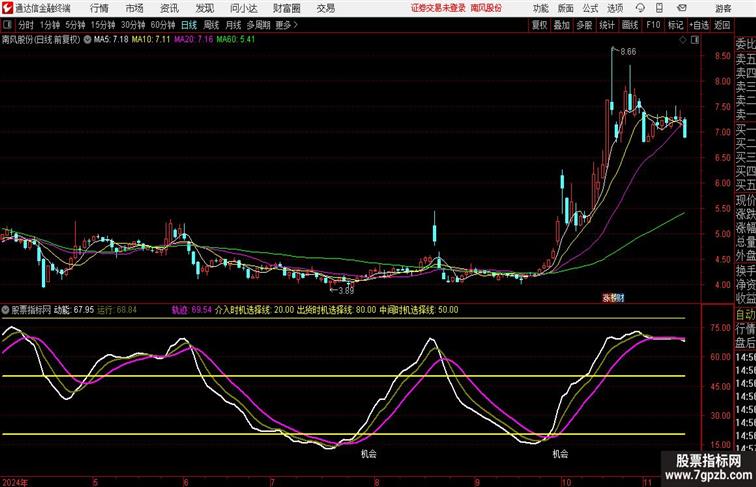Toggle the left panel icon beside 分时
This screenshot has height=487, width=756.
[7, 25]
